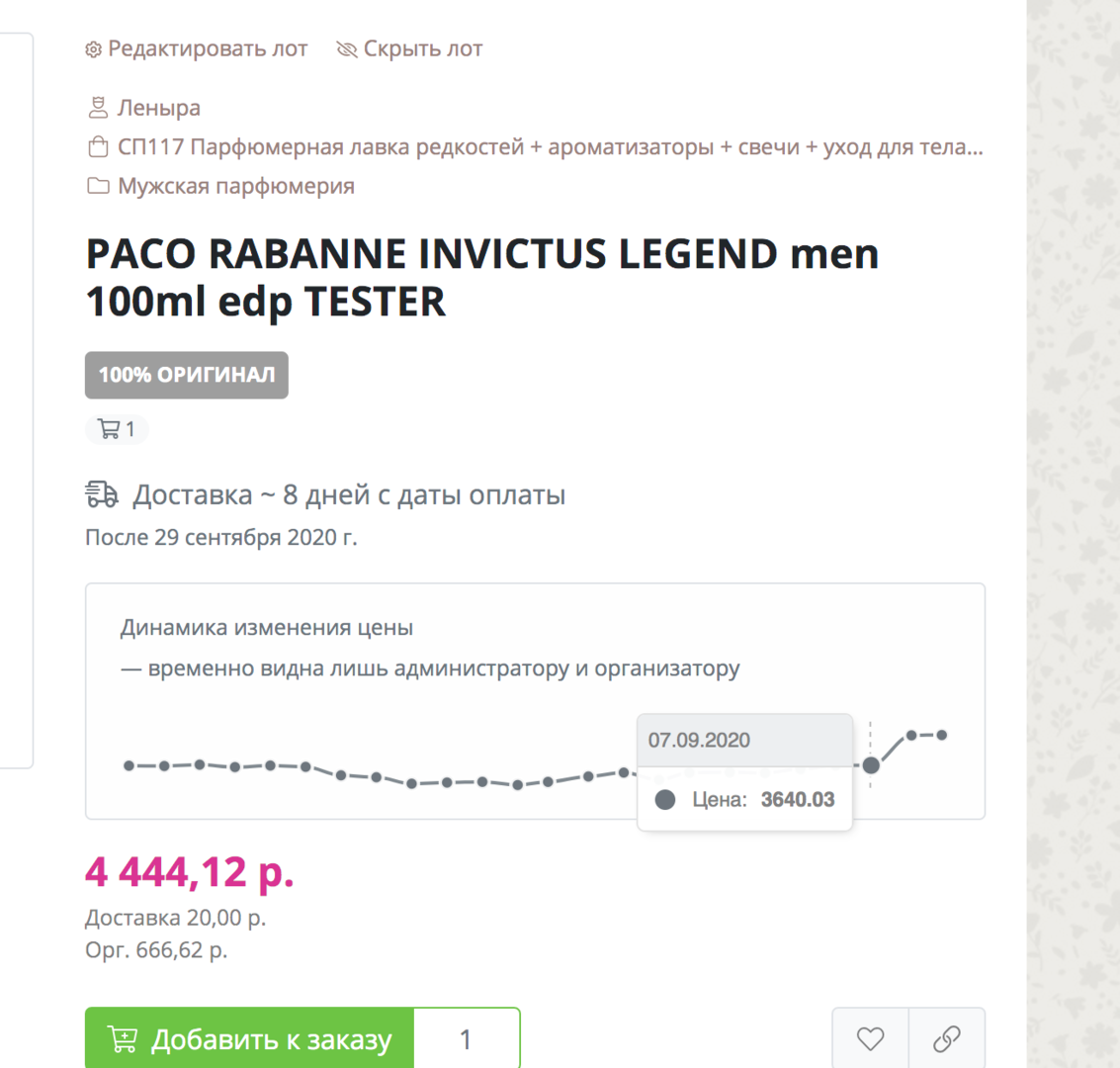This screenshot has width=1120, height=1068.
Task: Open СП117 Парфюмерная лавка редкостей purchase
Action: pos(550,147)
